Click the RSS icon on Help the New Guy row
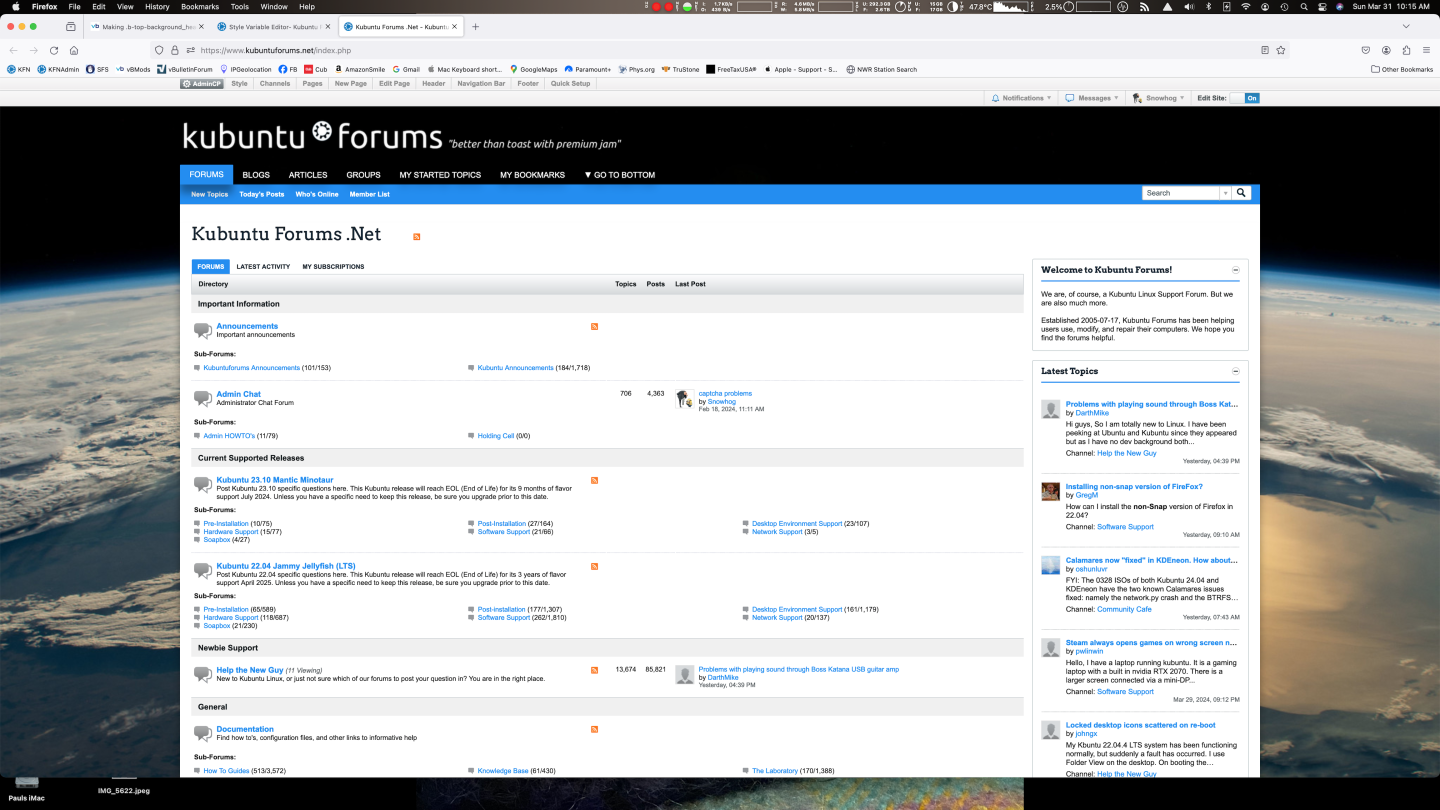This screenshot has width=1440, height=810. point(594,670)
